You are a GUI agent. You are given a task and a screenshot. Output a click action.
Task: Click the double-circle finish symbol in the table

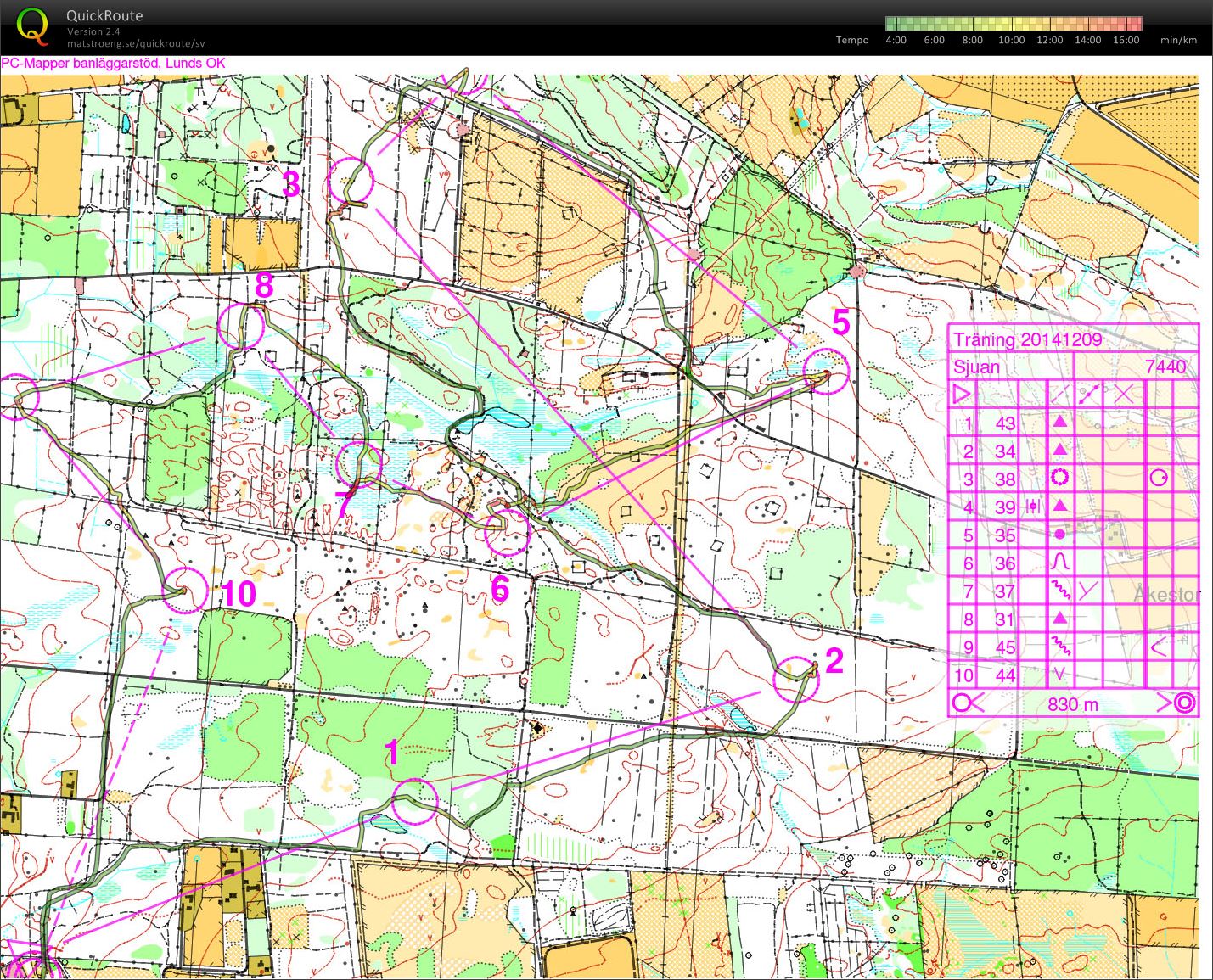[x=1185, y=703]
